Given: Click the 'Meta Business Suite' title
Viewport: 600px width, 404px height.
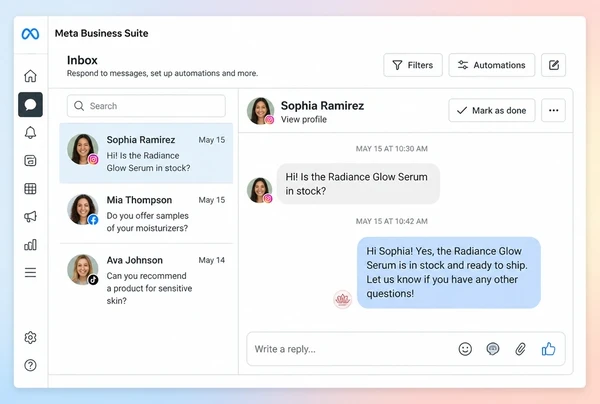Looking at the screenshot, I should click(101, 33).
